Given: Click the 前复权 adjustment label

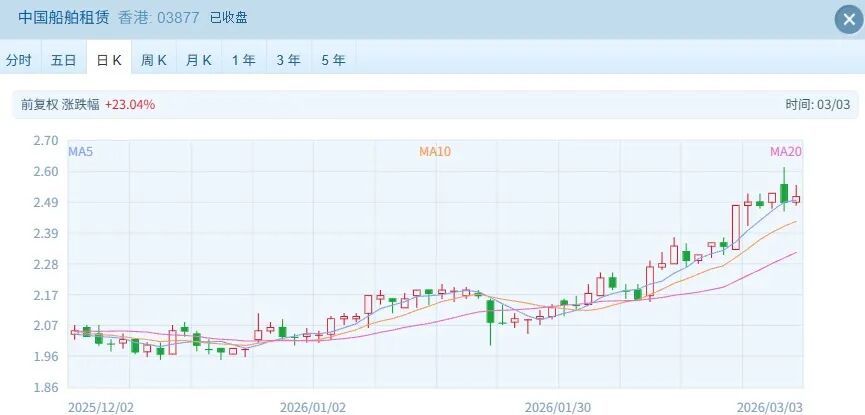Looking at the screenshot, I should (x=39, y=104).
